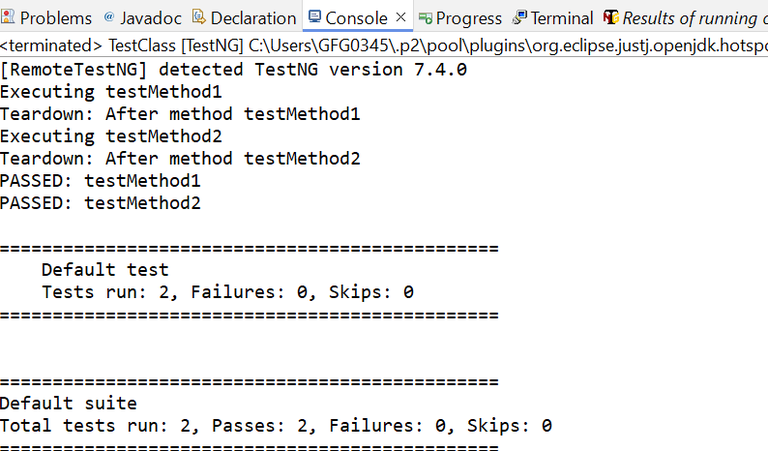The height and width of the screenshot is (451, 768).
Task: Click the RemoteTestNG detected version line
Action: pos(234,70)
